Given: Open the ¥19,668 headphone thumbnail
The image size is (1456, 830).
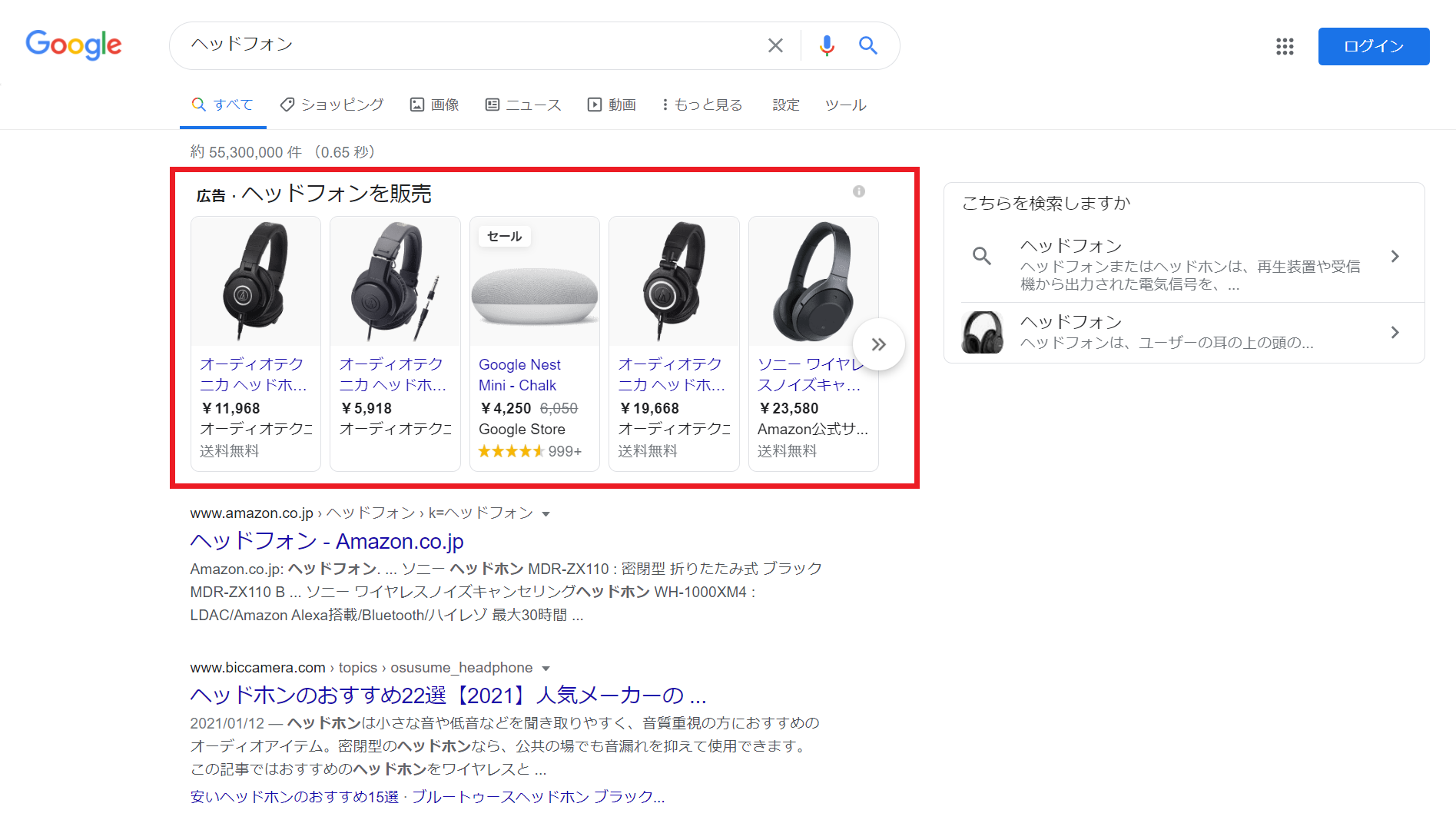Looking at the screenshot, I should pos(674,281).
